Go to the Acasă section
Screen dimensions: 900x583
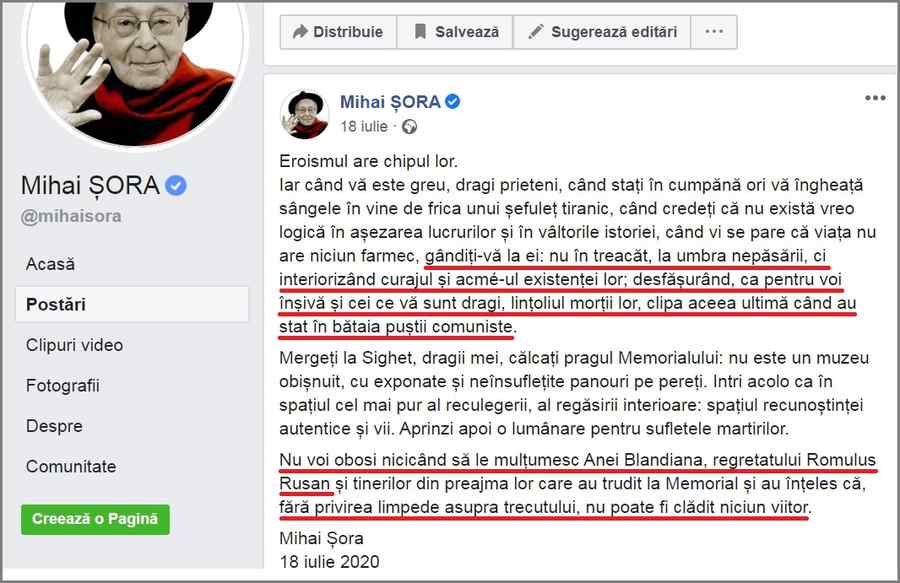(51, 264)
